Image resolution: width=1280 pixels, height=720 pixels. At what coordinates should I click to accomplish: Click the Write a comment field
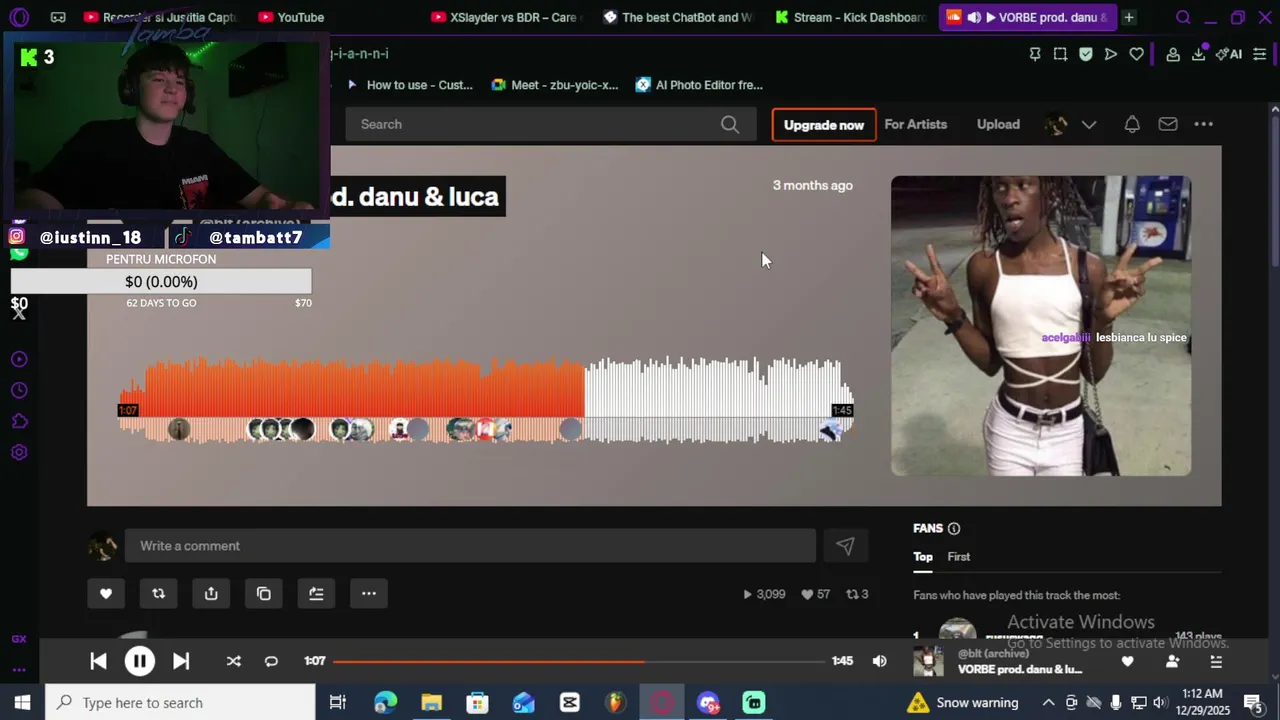(470, 546)
